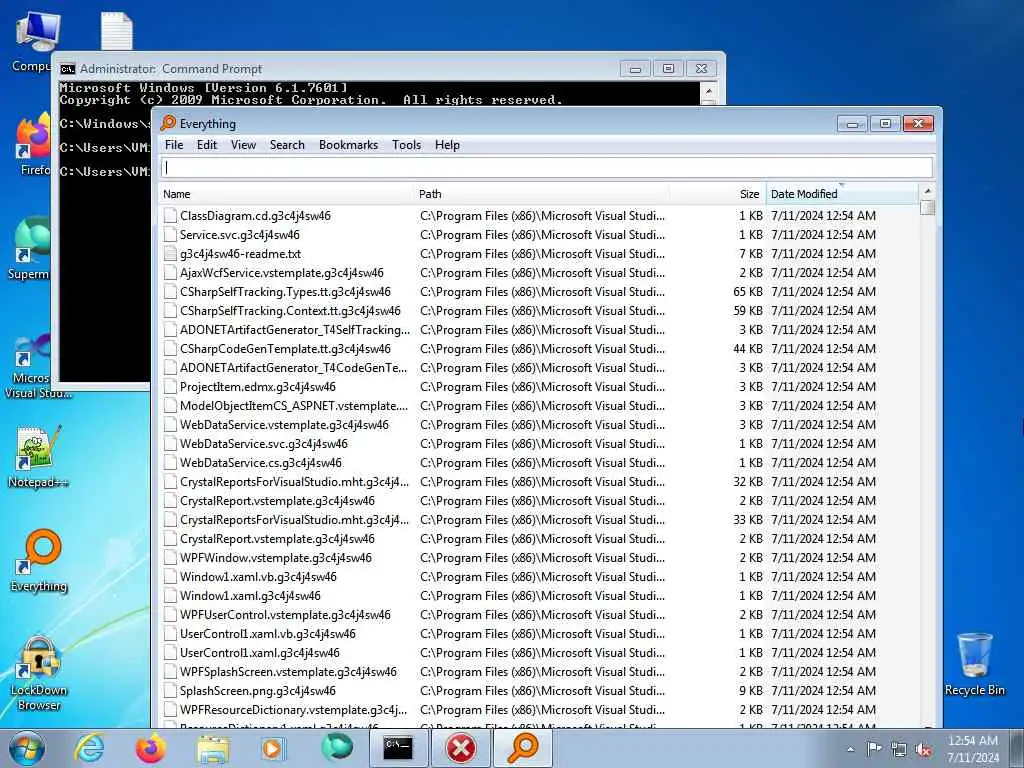Image resolution: width=1024 pixels, height=768 pixels.
Task: Select file icon of Service.svc.g3c4j4sw46
Action: pos(170,234)
